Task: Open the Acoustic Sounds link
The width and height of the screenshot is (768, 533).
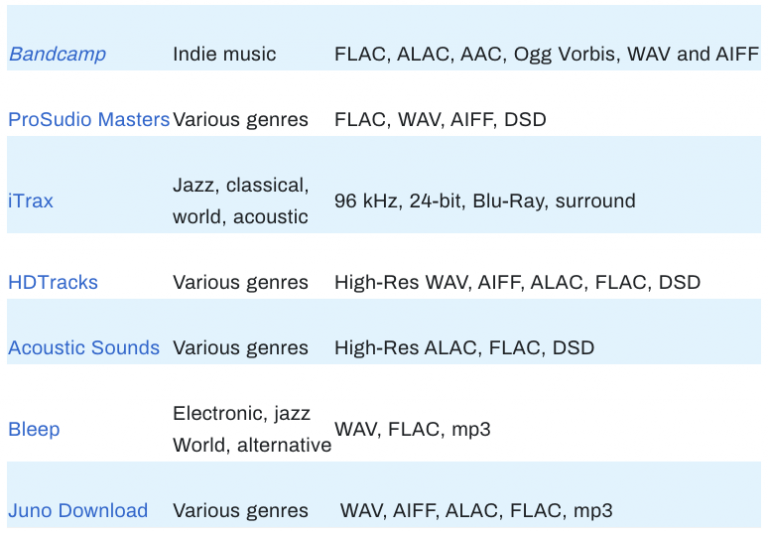Action: [x=84, y=348]
